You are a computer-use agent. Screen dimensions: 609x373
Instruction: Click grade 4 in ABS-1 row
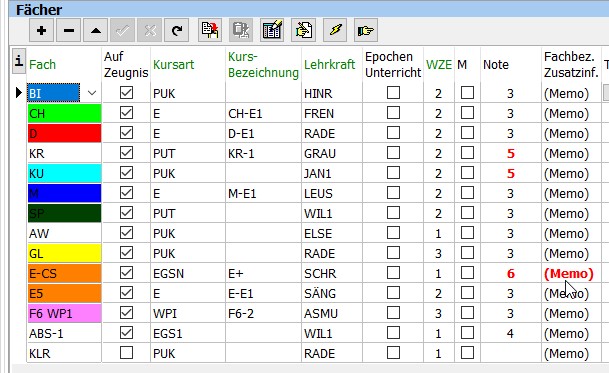pos(510,333)
